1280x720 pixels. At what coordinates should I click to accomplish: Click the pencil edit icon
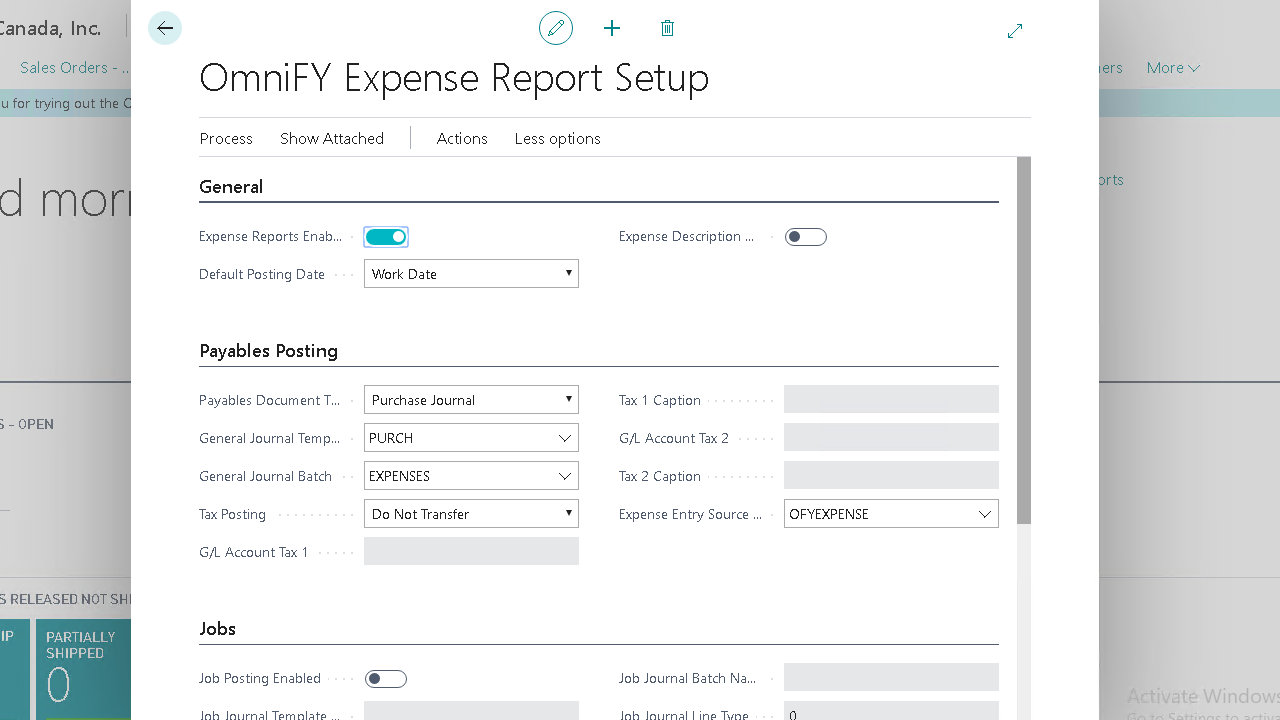coord(556,29)
